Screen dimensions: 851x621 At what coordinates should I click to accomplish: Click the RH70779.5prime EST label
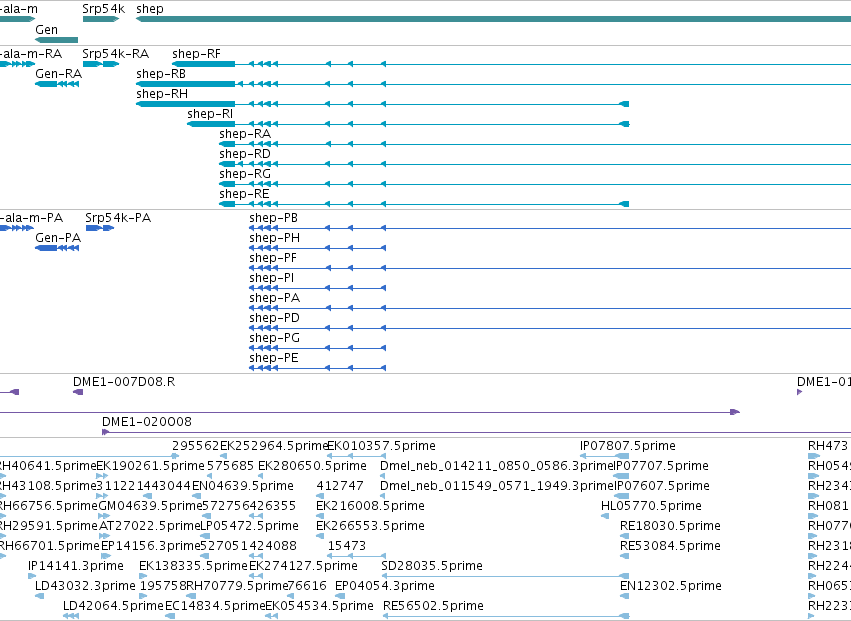click(x=237, y=586)
